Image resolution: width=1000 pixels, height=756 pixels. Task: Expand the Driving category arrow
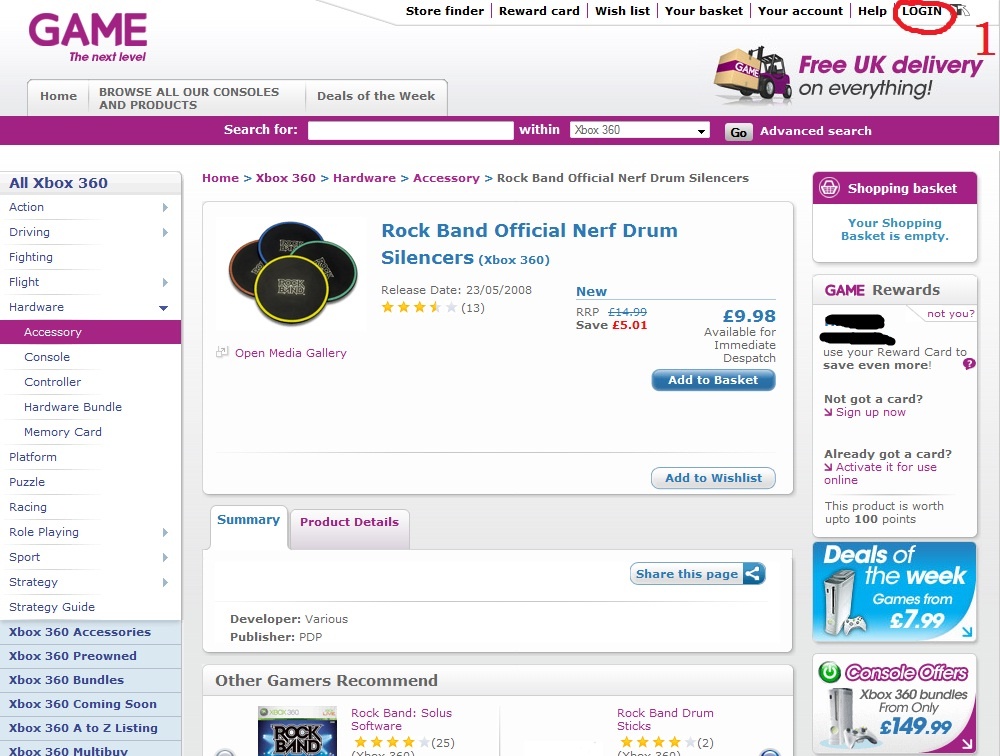(x=165, y=232)
